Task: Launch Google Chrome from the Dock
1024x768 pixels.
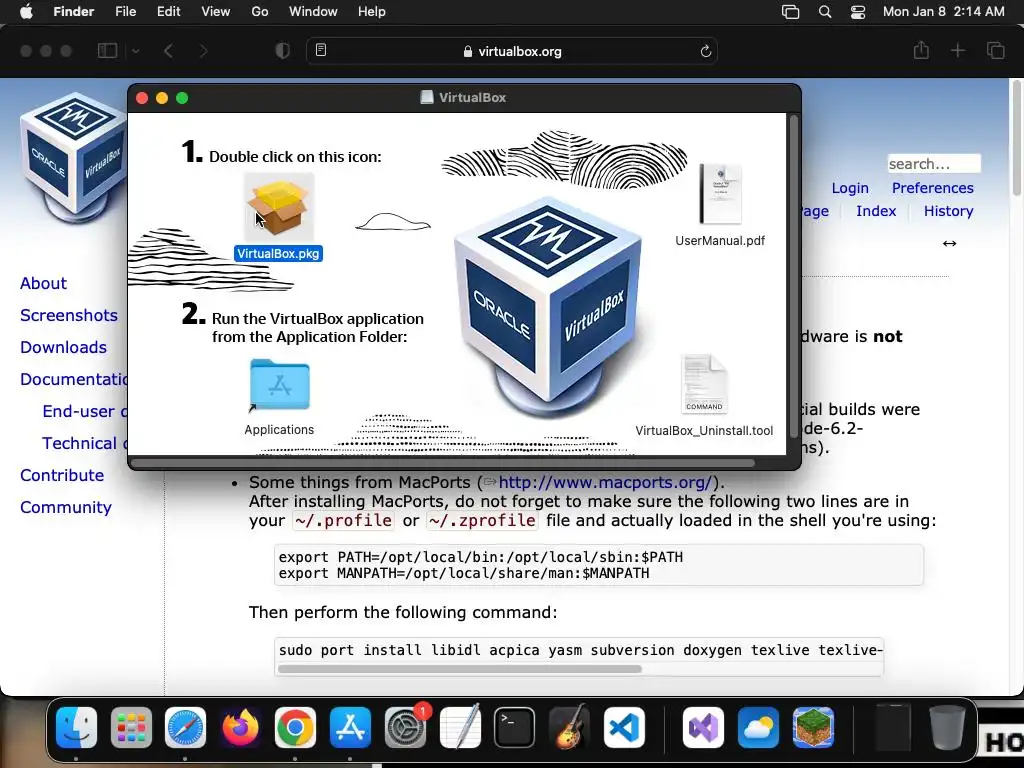Action: click(x=295, y=727)
